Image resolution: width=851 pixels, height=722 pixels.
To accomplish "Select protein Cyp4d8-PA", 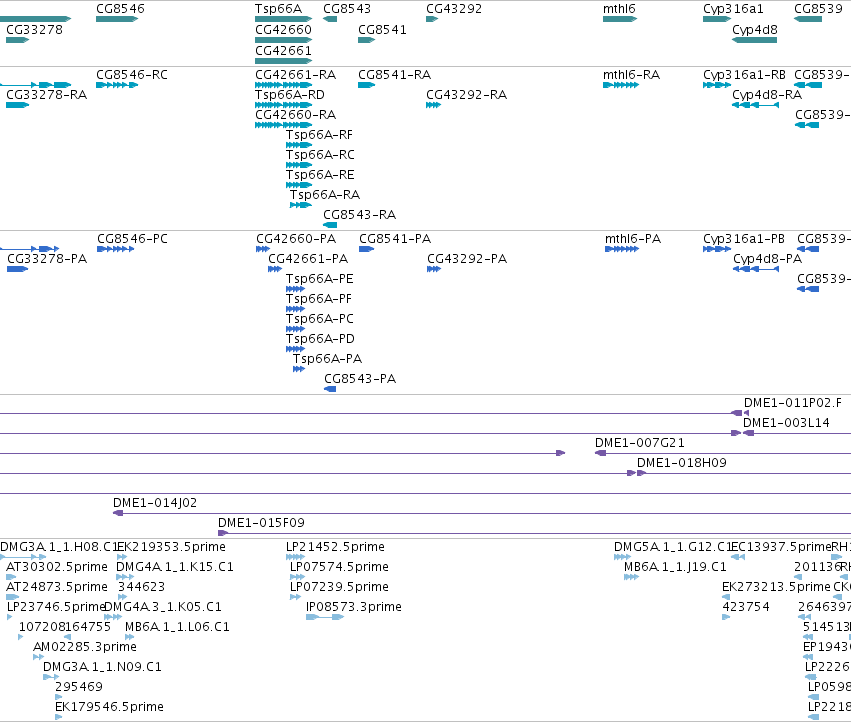I will (756, 269).
